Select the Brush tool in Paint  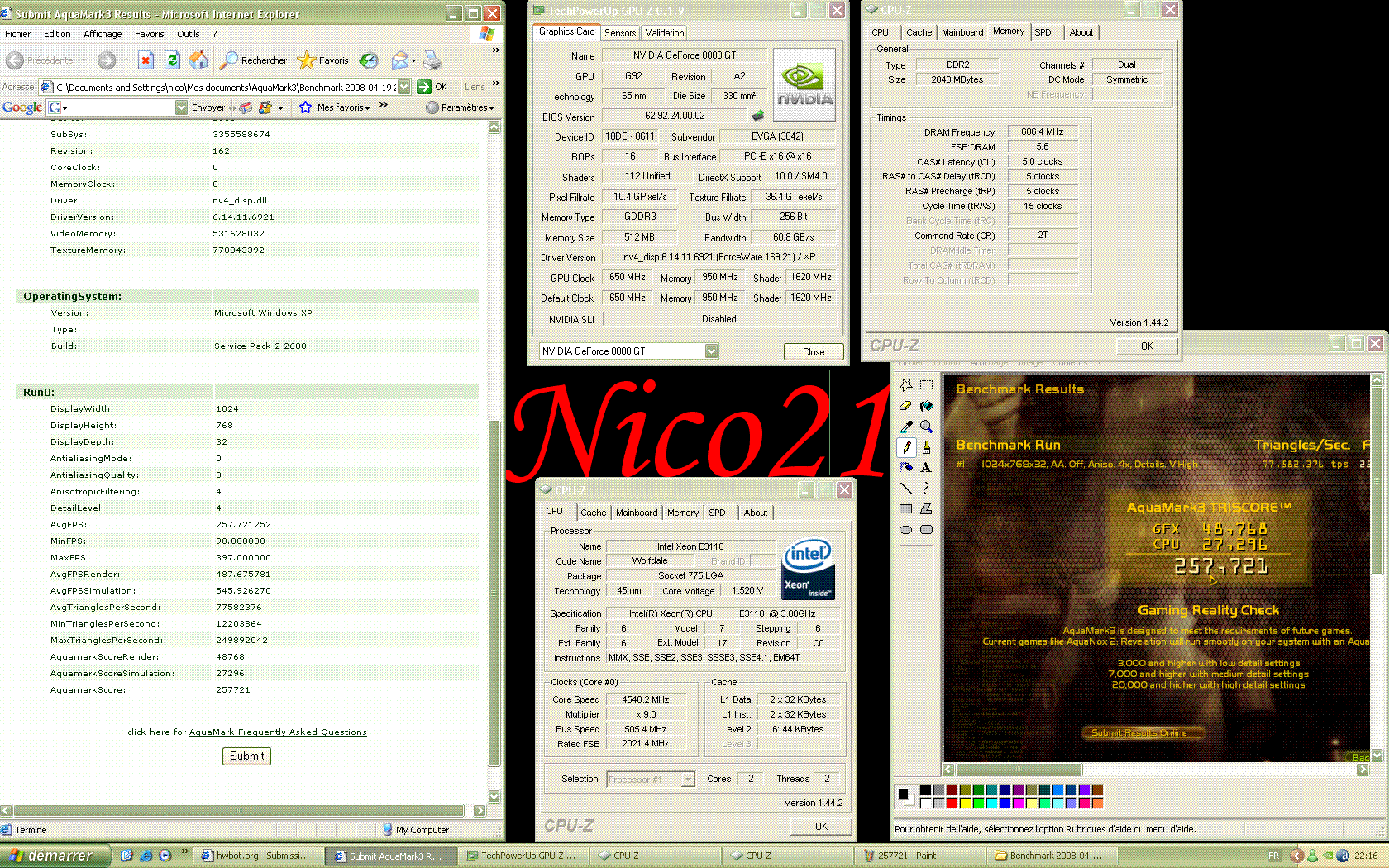click(x=926, y=447)
